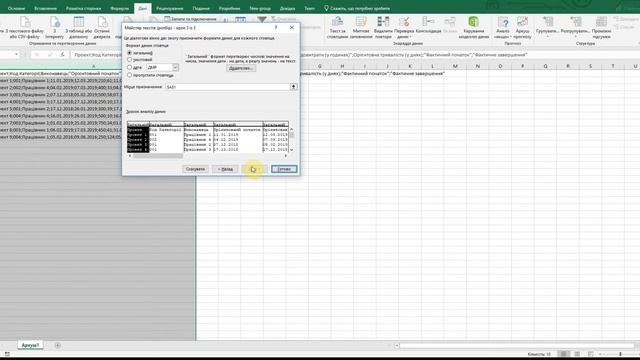Import data from text or CSV file
The height and width of the screenshot is (360, 640).
[x=24, y=27]
